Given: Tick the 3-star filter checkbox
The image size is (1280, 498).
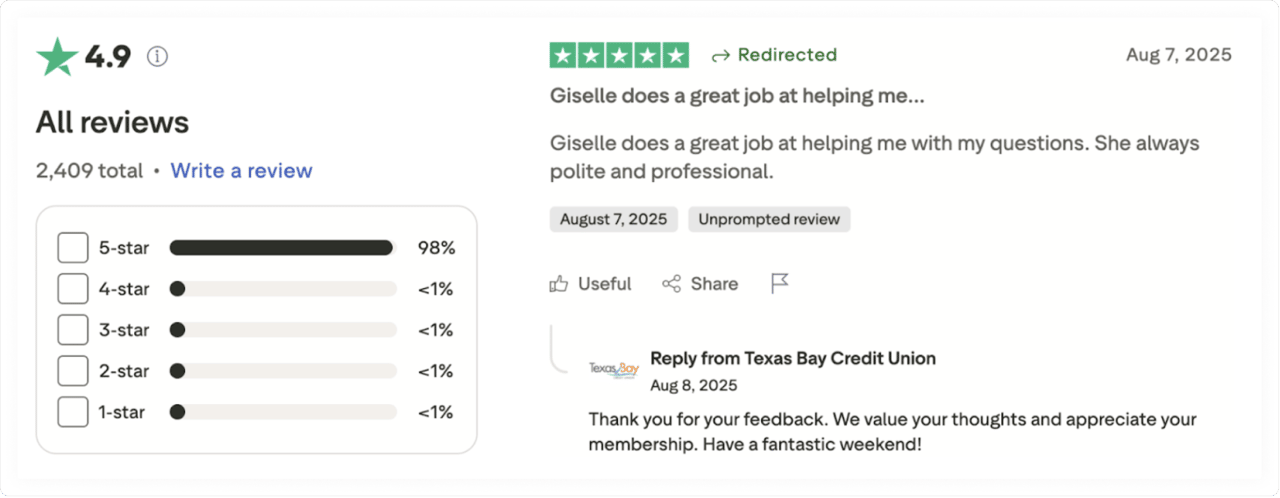Looking at the screenshot, I should tap(73, 330).
